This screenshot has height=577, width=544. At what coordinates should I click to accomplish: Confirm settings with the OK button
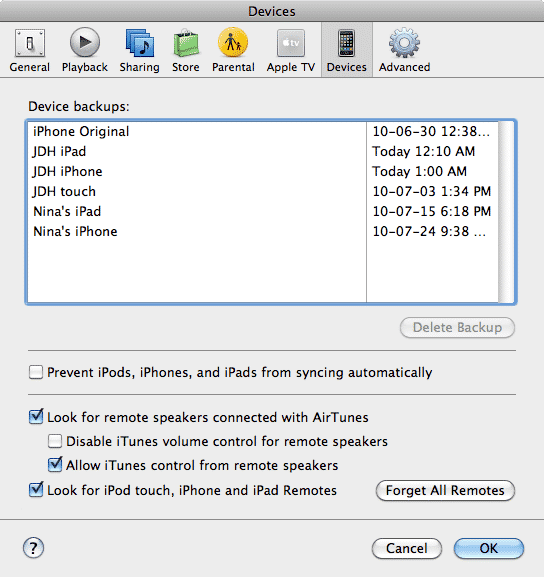[489, 548]
